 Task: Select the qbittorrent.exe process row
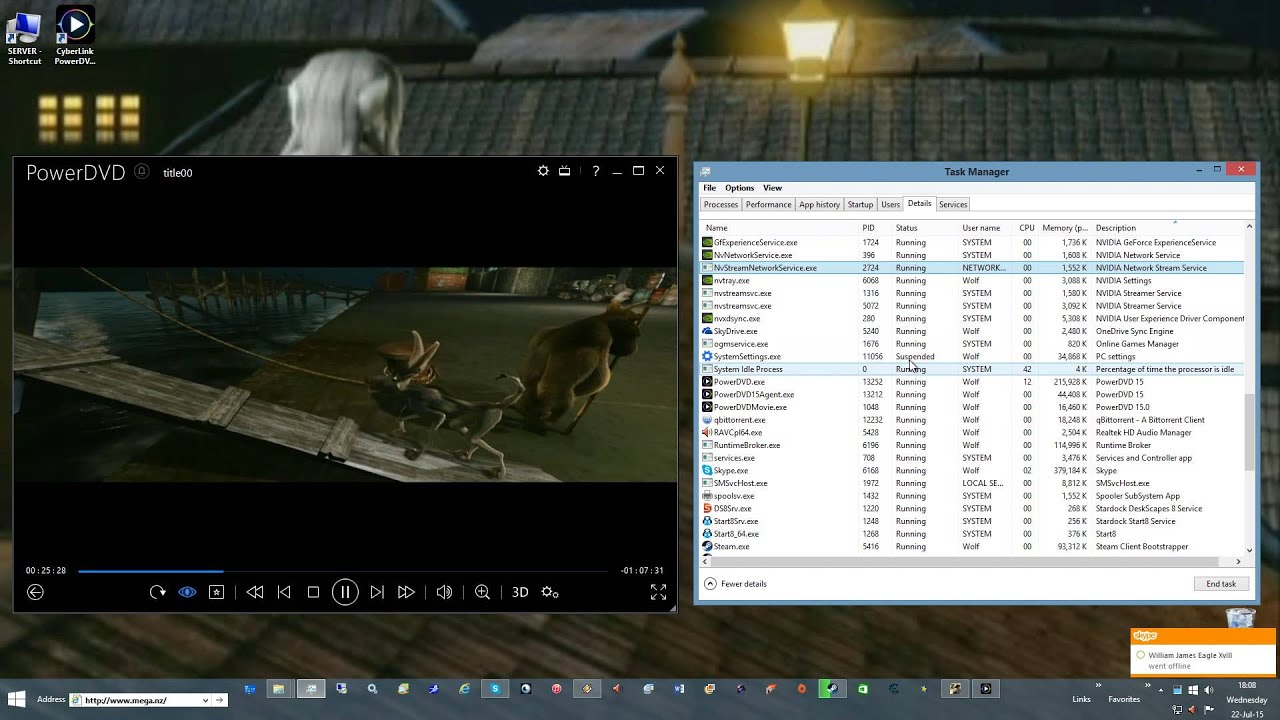[x=973, y=420]
